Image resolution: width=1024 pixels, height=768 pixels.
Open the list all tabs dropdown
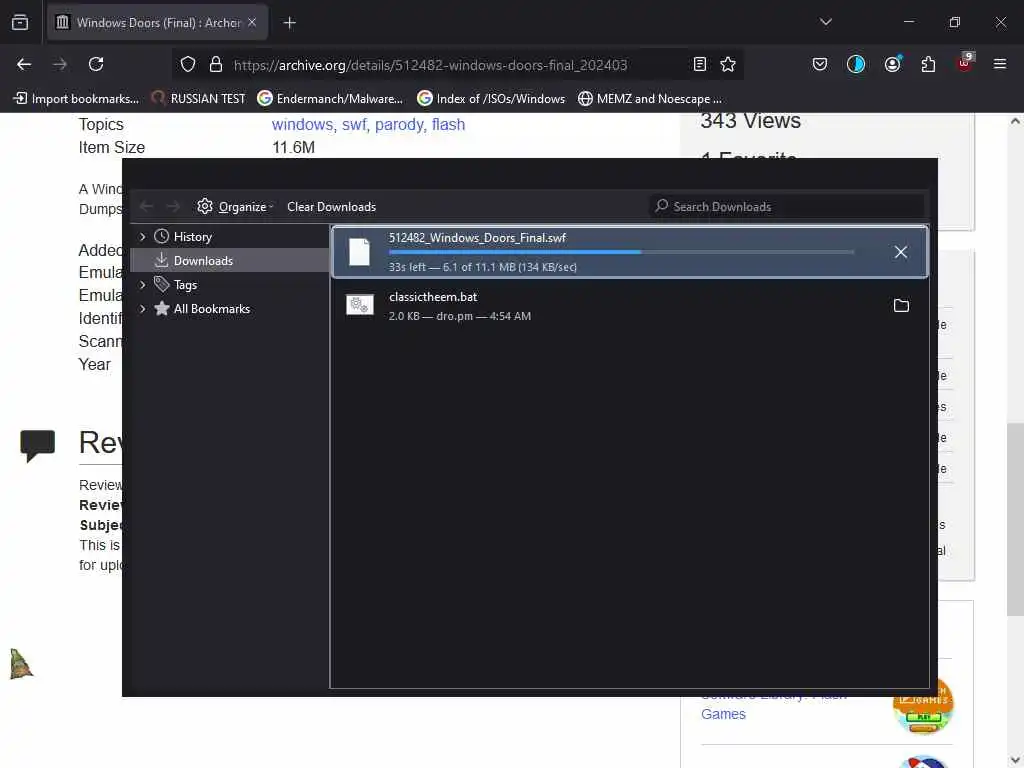point(825,22)
